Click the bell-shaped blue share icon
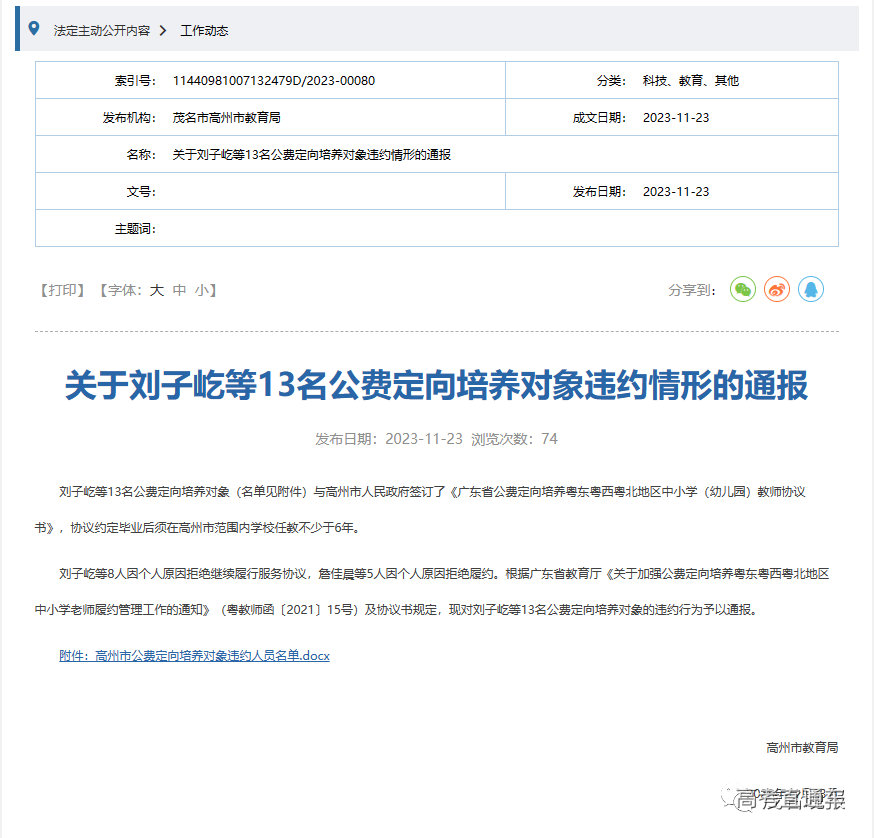Viewport: 874px width, 838px height. pos(811,288)
